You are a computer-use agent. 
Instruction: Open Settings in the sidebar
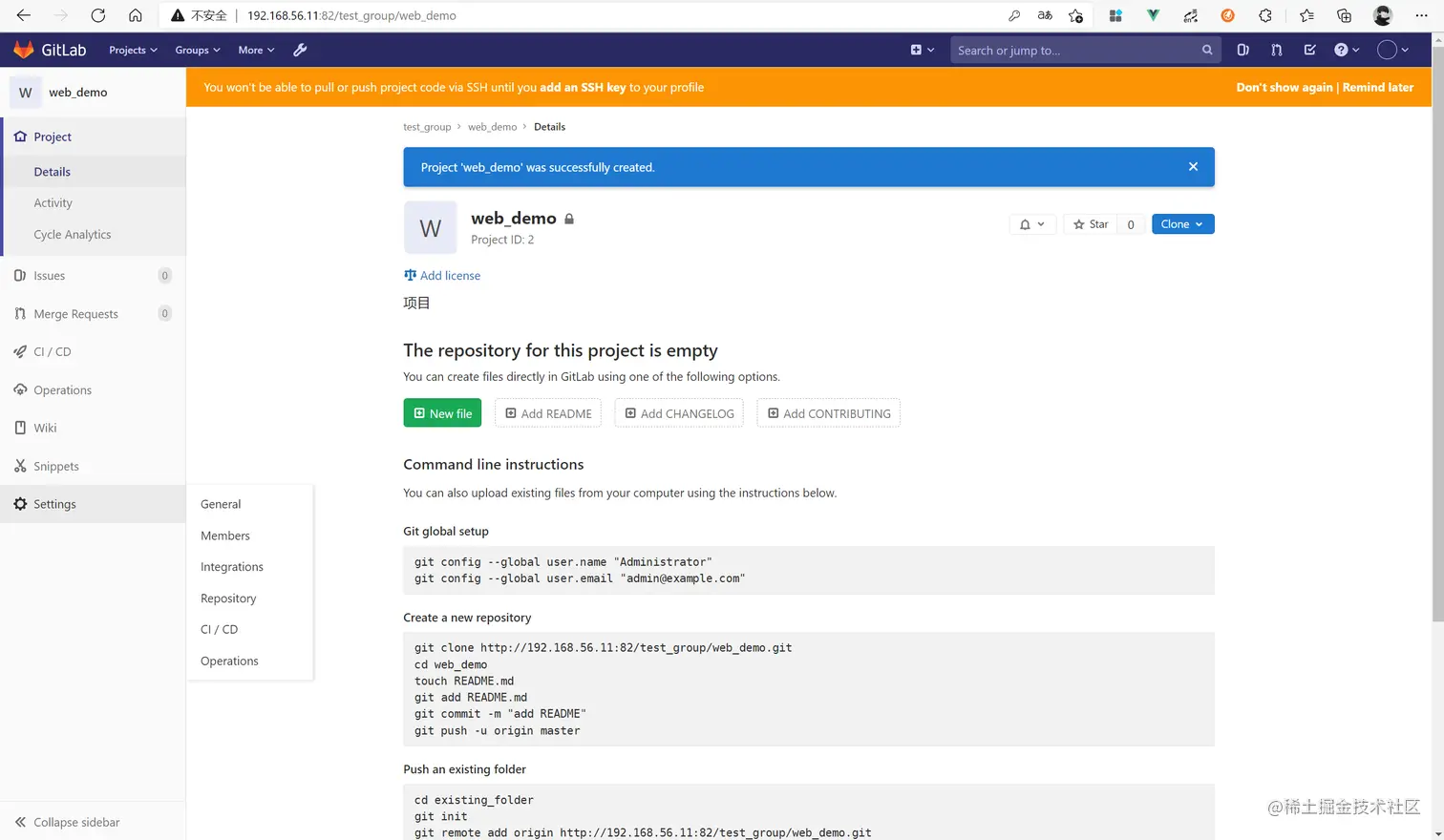point(93,504)
